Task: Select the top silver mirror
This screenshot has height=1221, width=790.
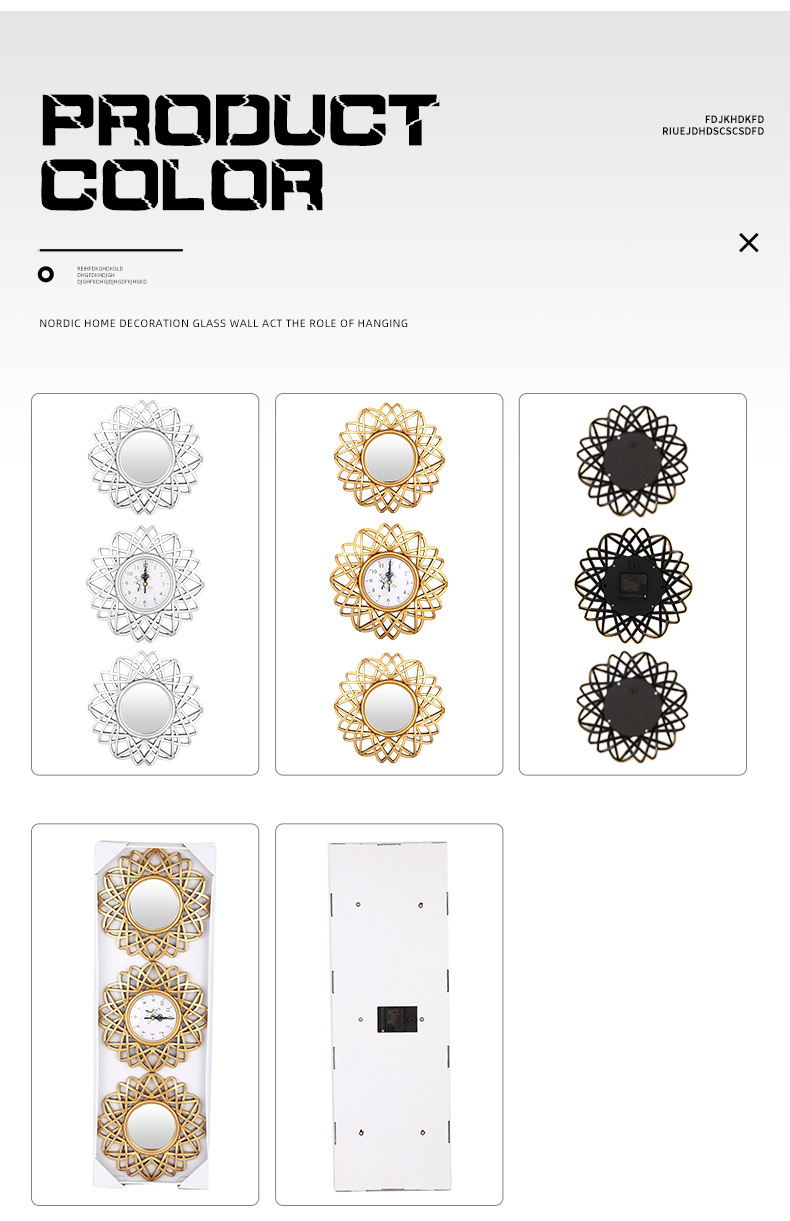Action: 145,459
